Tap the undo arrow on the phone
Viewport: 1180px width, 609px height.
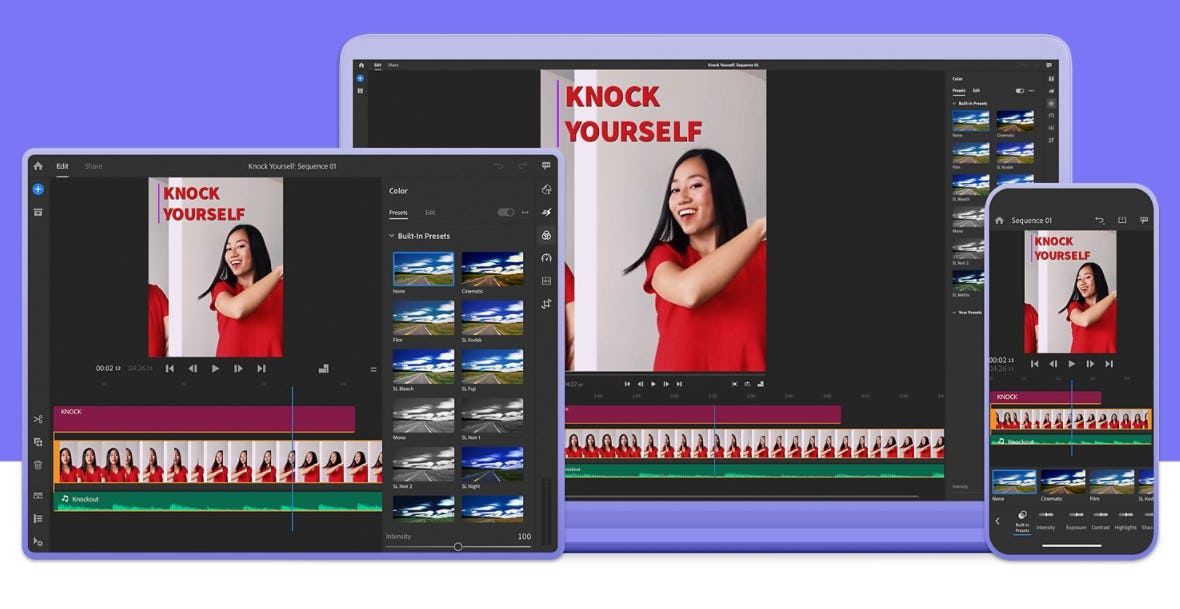click(x=1100, y=218)
